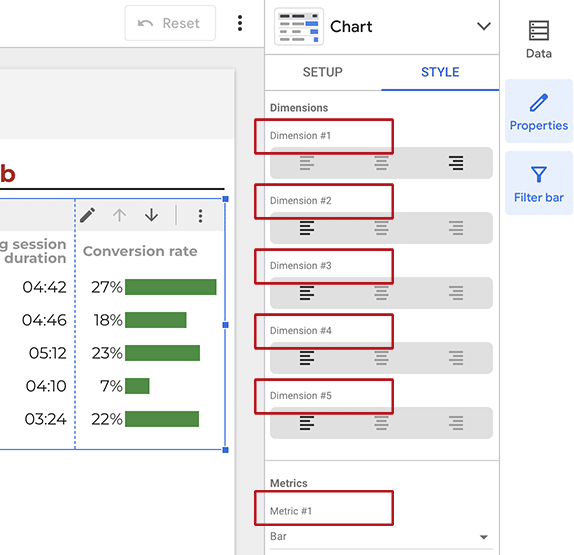Click the green bar next to 7%
574x555 pixels.
coord(137,386)
